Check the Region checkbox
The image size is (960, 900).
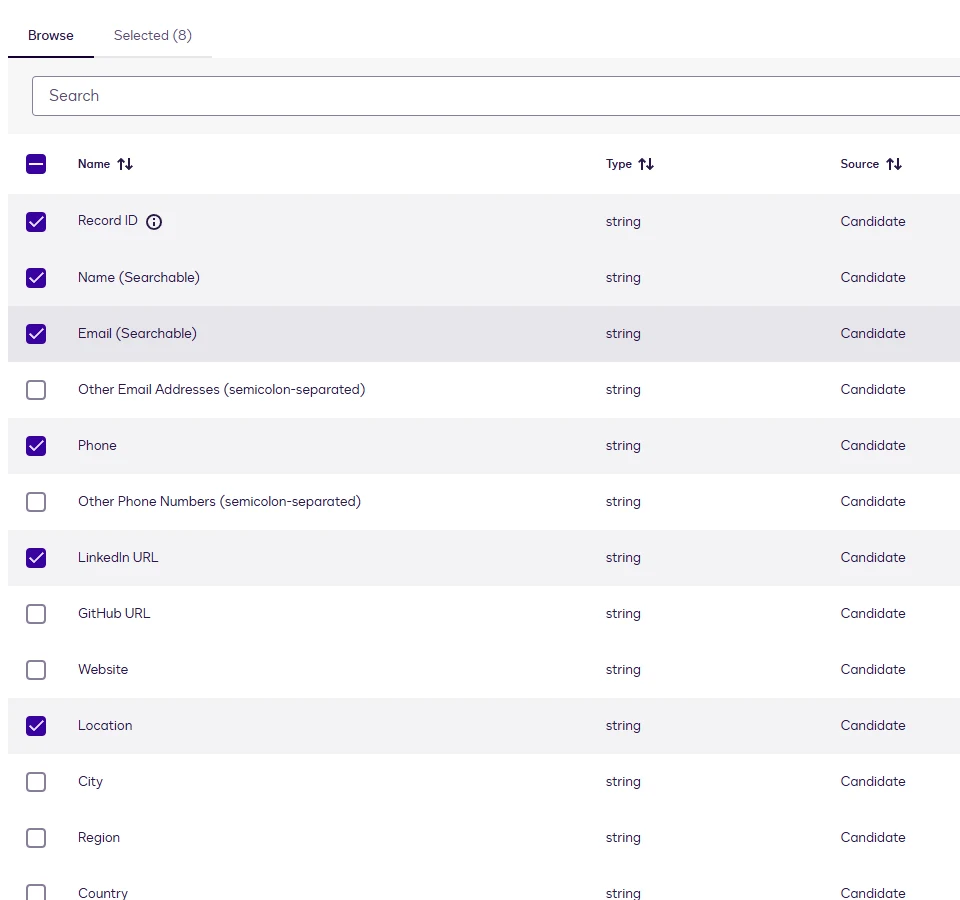click(36, 838)
